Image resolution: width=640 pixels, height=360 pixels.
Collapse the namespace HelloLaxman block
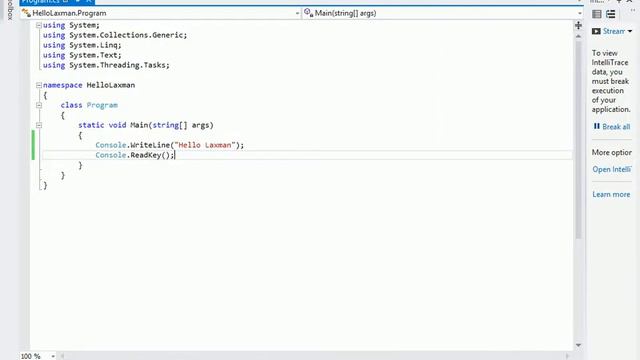[x=39, y=85]
